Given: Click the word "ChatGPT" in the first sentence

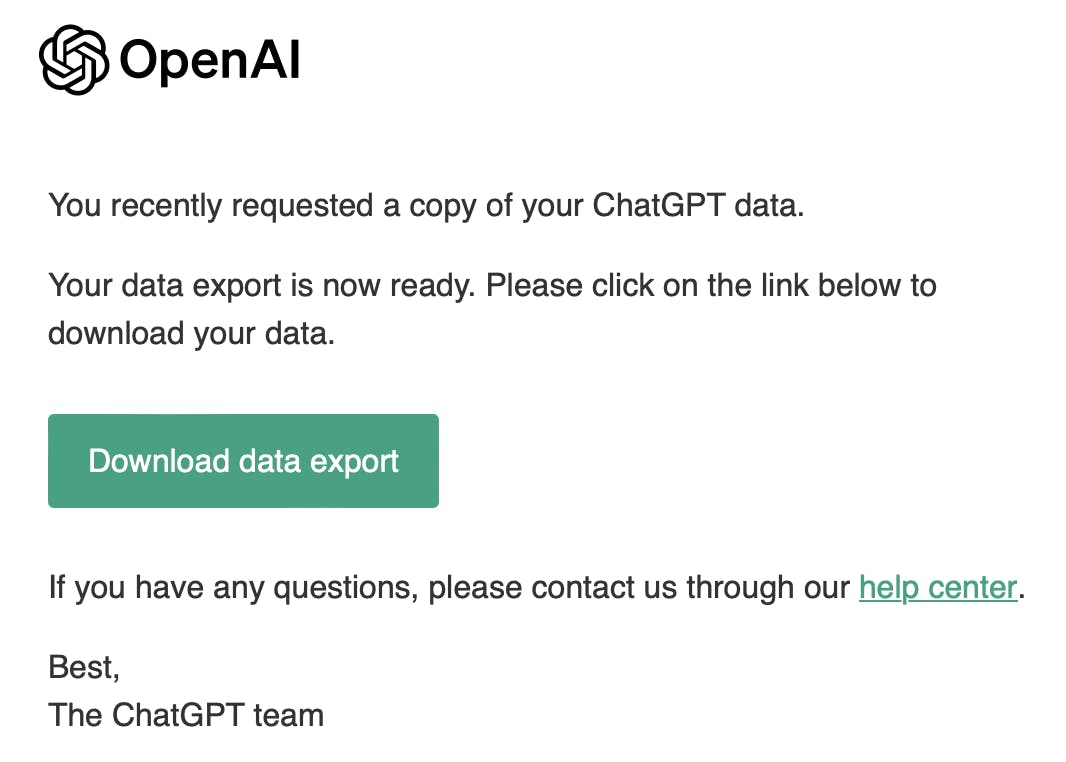Looking at the screenshot, I should 659,205.
